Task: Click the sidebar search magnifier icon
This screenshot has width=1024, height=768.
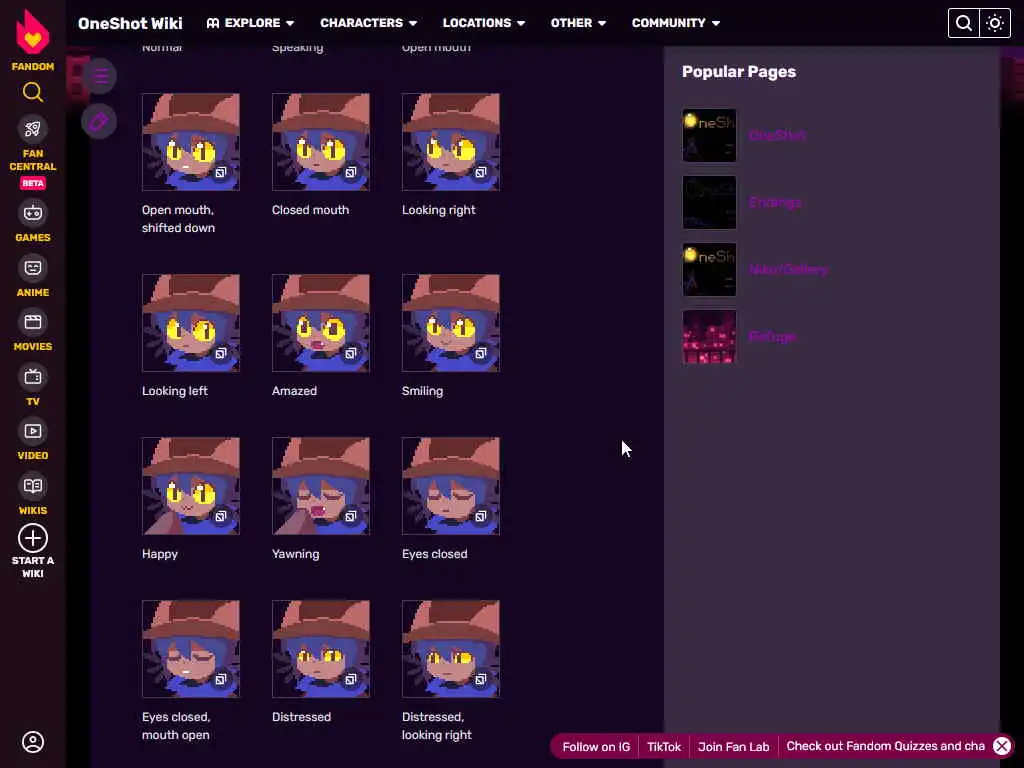Action: [33, 92]
